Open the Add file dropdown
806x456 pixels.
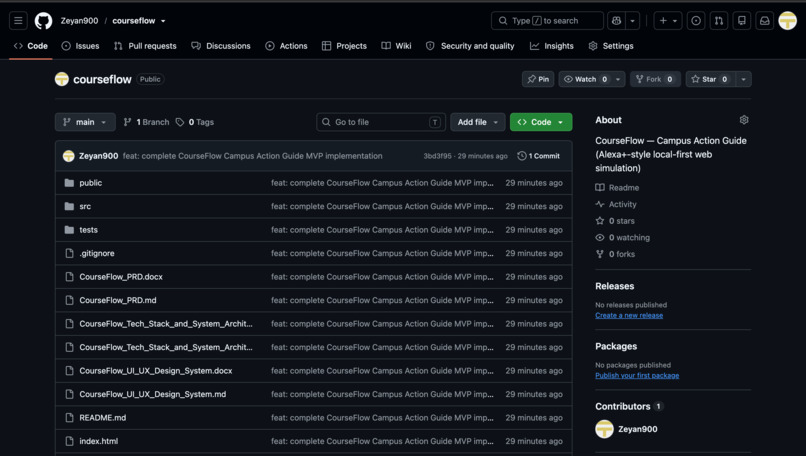tap(478, 122)
